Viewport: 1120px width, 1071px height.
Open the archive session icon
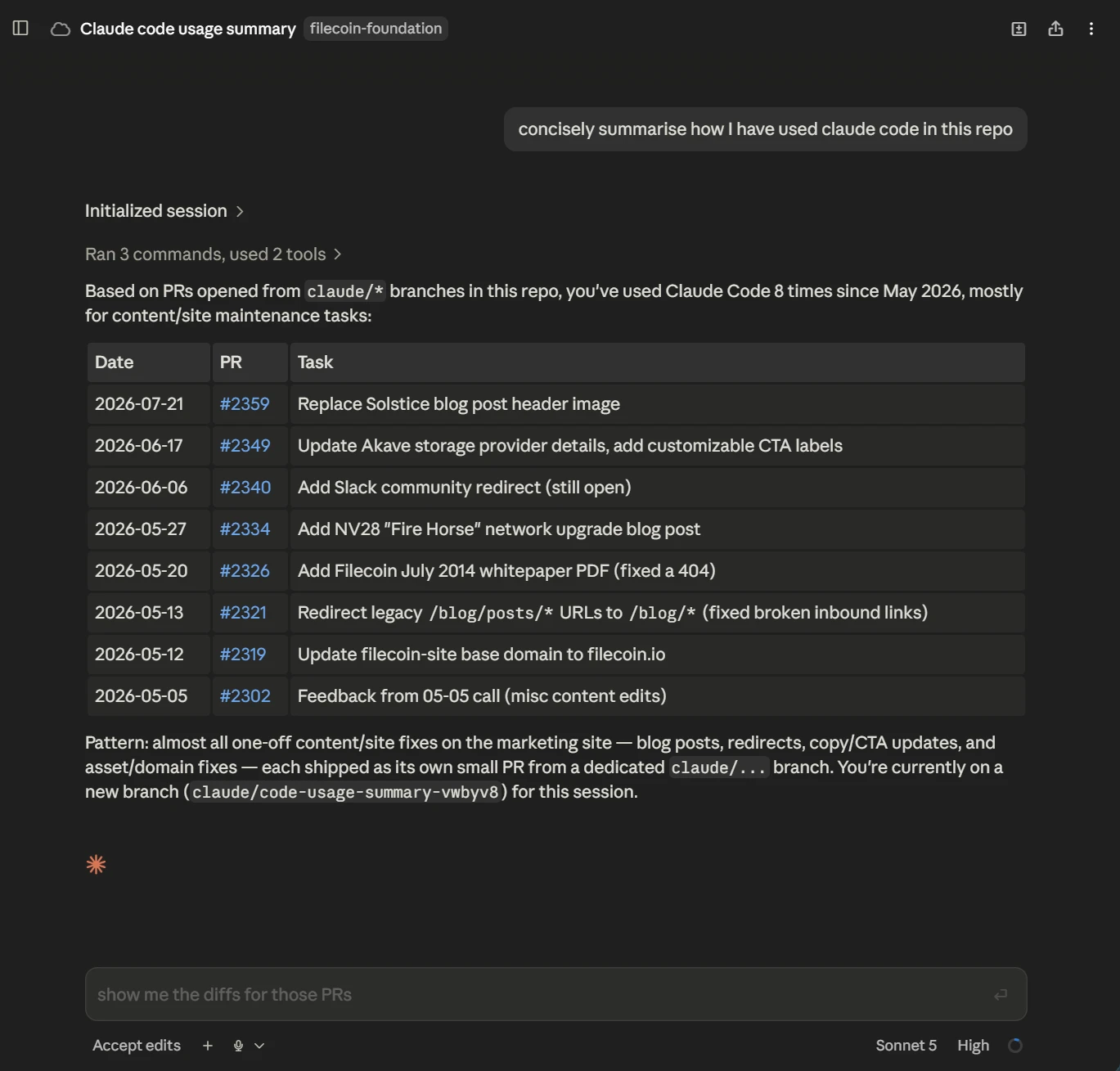pyautogui.click(x=1019, y=29)
